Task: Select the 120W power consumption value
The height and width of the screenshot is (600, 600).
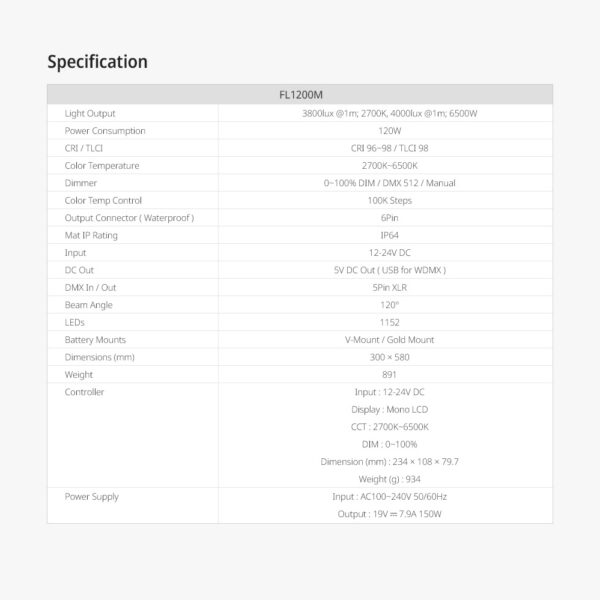Action: 390,131
